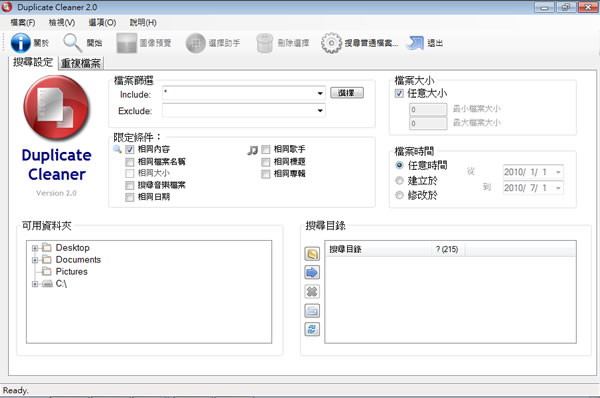Click the fourth icon button beside 搜尋目錄 list

312,311
